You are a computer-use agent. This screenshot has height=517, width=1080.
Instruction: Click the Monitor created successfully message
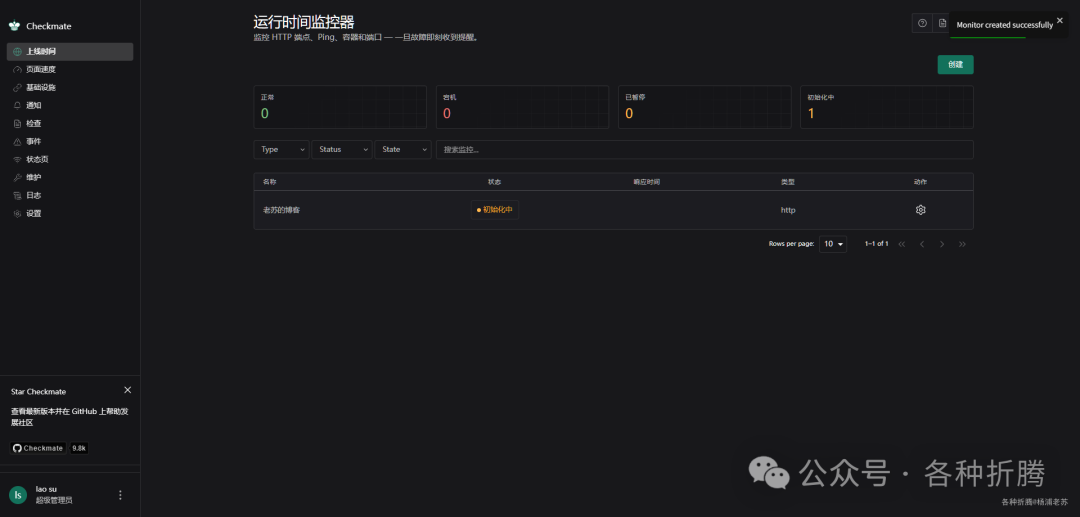[1005, 25]
